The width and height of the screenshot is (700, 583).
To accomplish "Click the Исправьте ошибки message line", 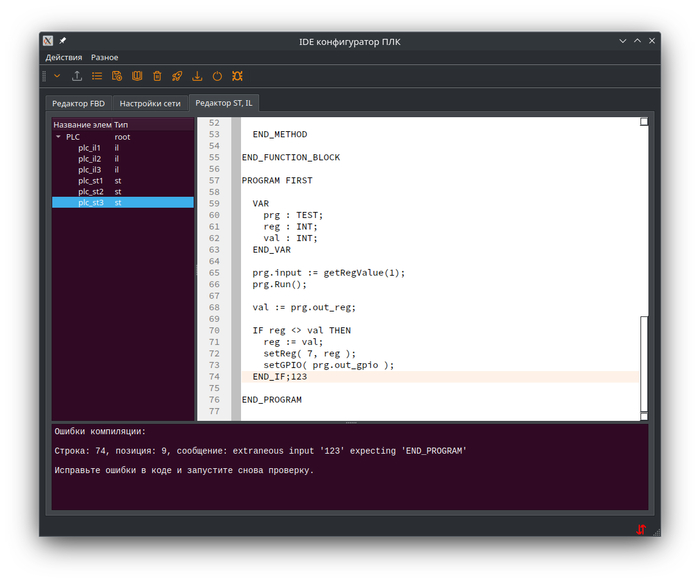I will point(184,471).
